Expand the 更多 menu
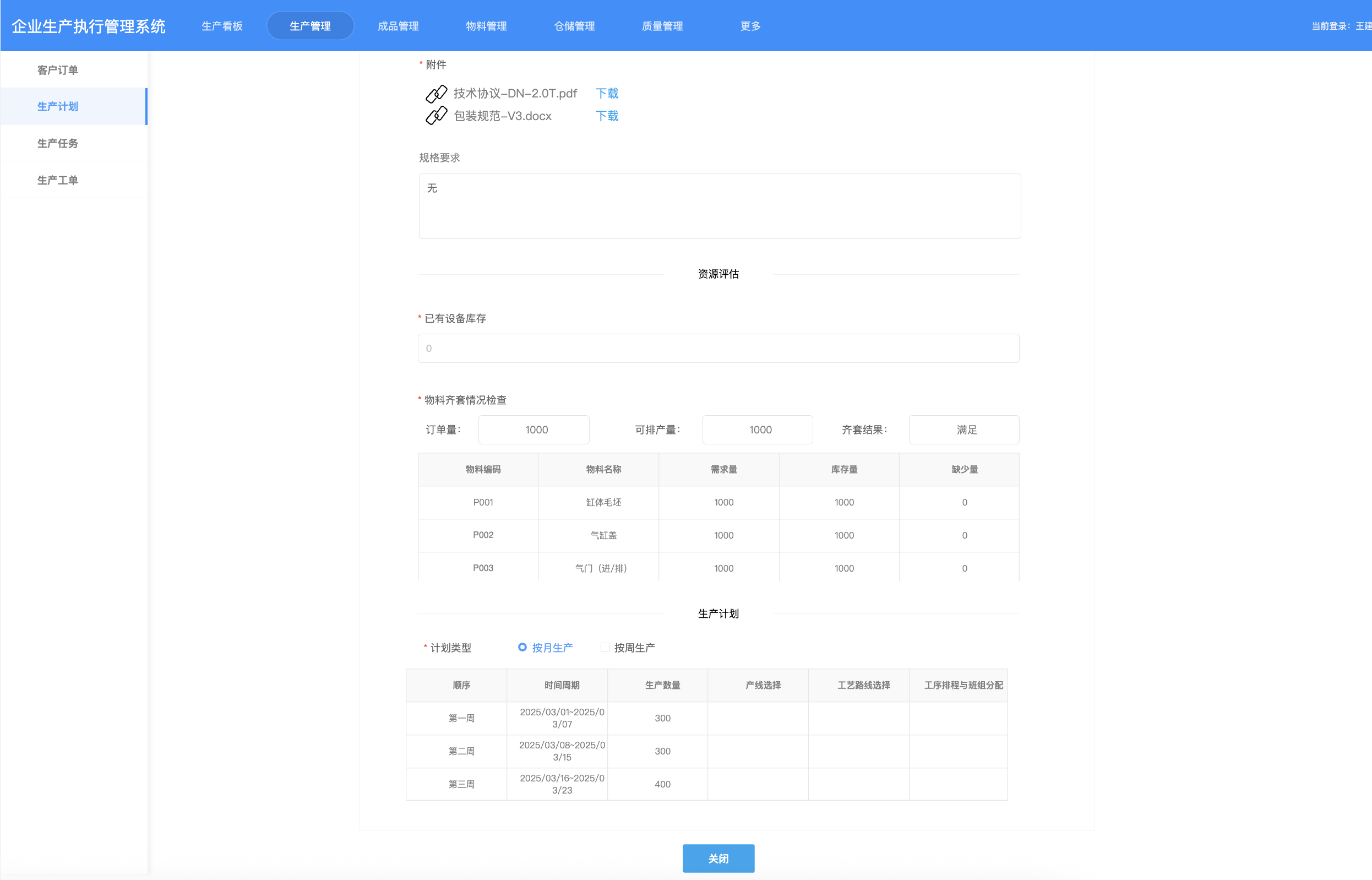This screenshot has height=880, width=1372. tap(750, 26)
